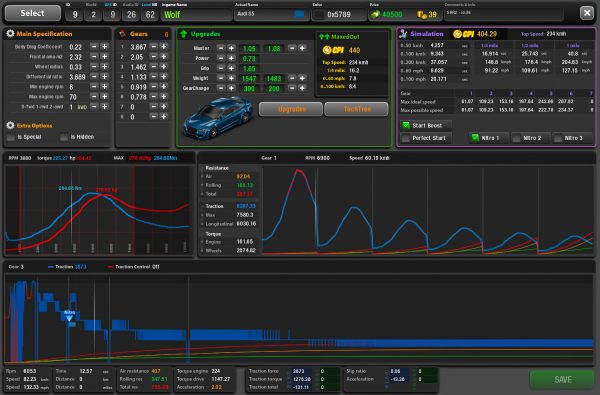Increase Power upgrade value with plus
Image resolution: width=600 pixels, height=395 pixels.
tap(231, 58)
